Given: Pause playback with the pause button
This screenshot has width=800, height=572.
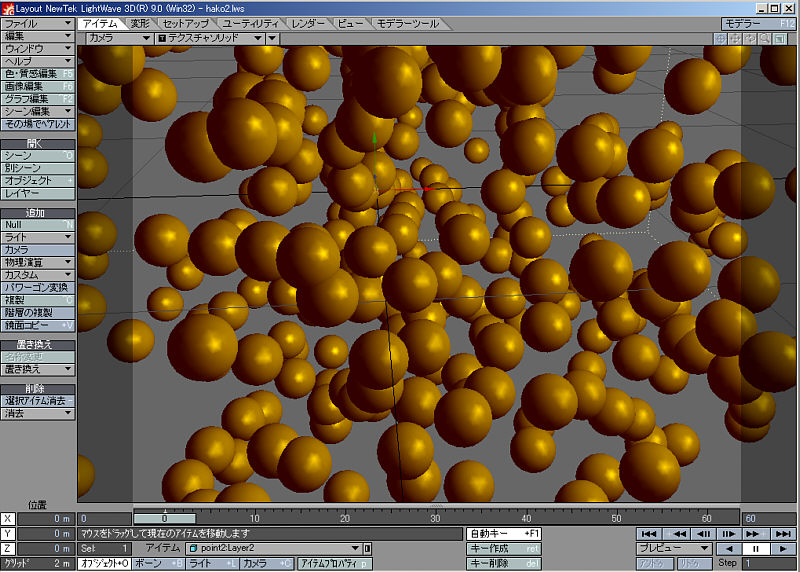Looking at the screenshot, I should 756,549.
